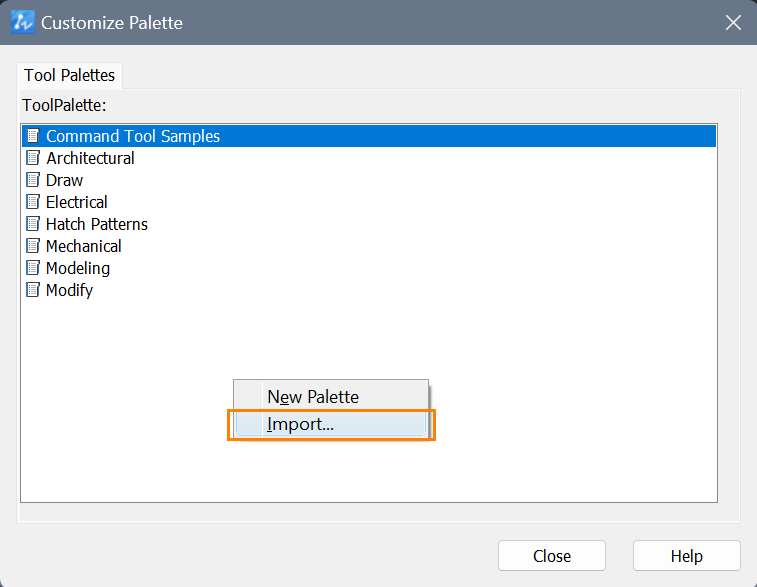Choose New Palette from the context menu

coord(331,397)
